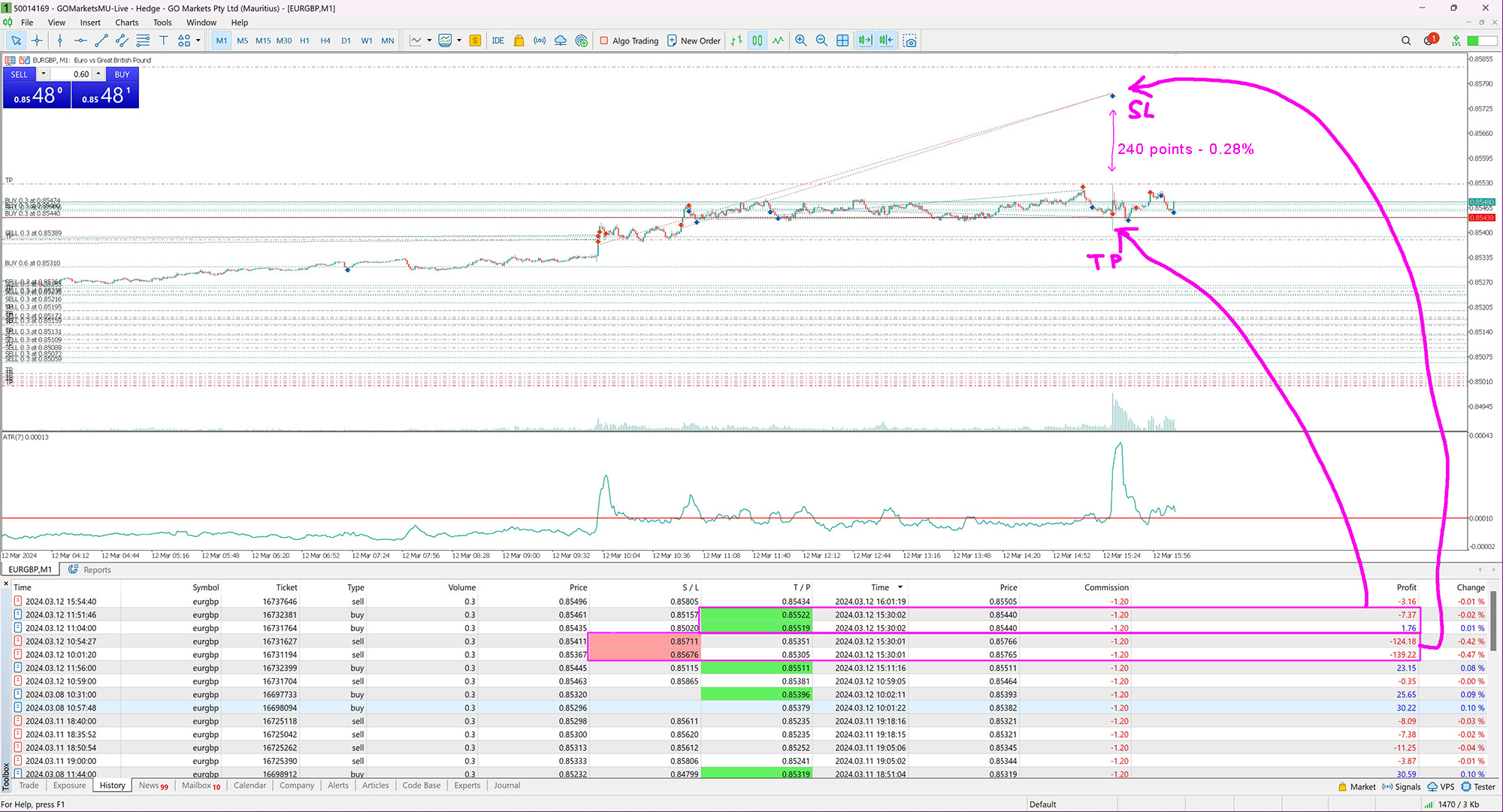
Task: Open the Charts menu
Action: coord(126,23)
